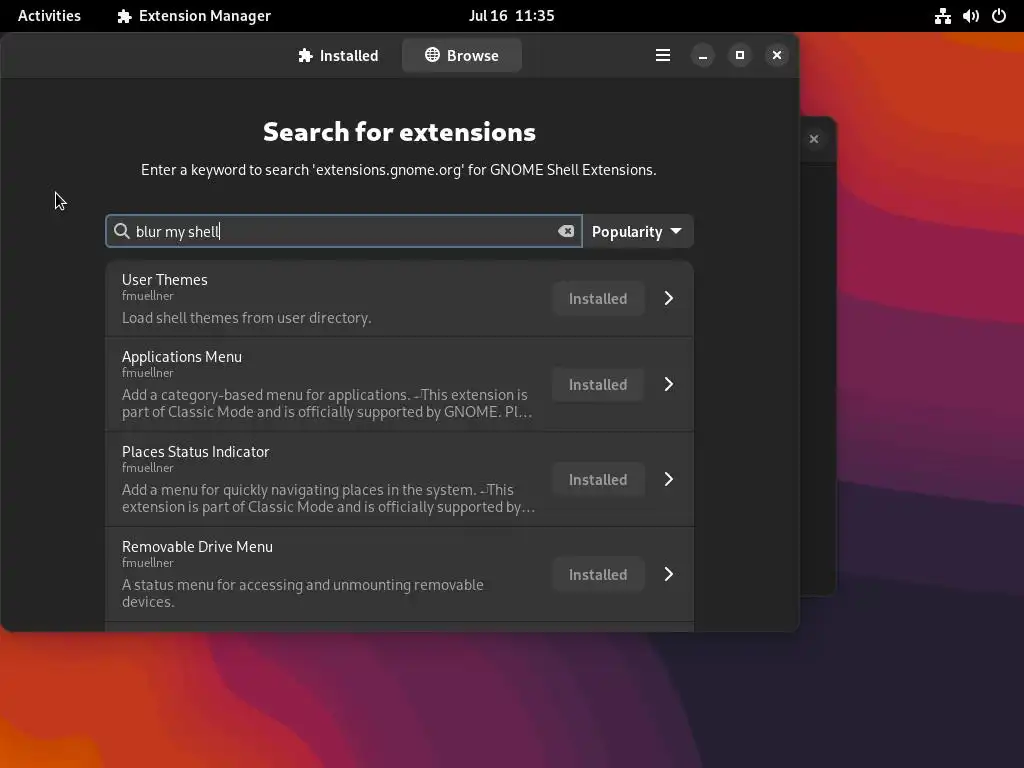
Task: Expand details for Places Status Indicator
Action: point(669,479)
